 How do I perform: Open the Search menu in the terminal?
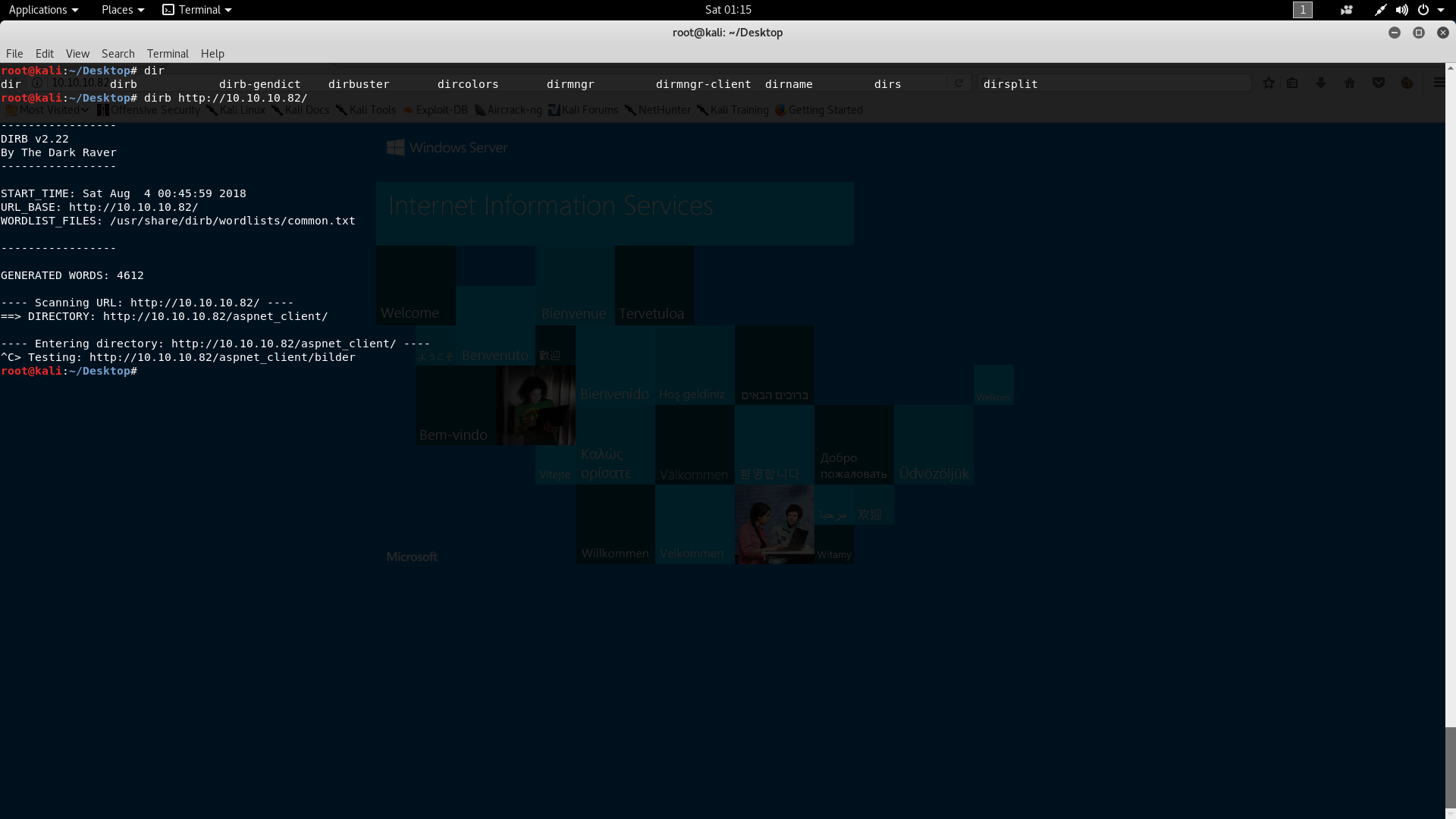[118, 53]
